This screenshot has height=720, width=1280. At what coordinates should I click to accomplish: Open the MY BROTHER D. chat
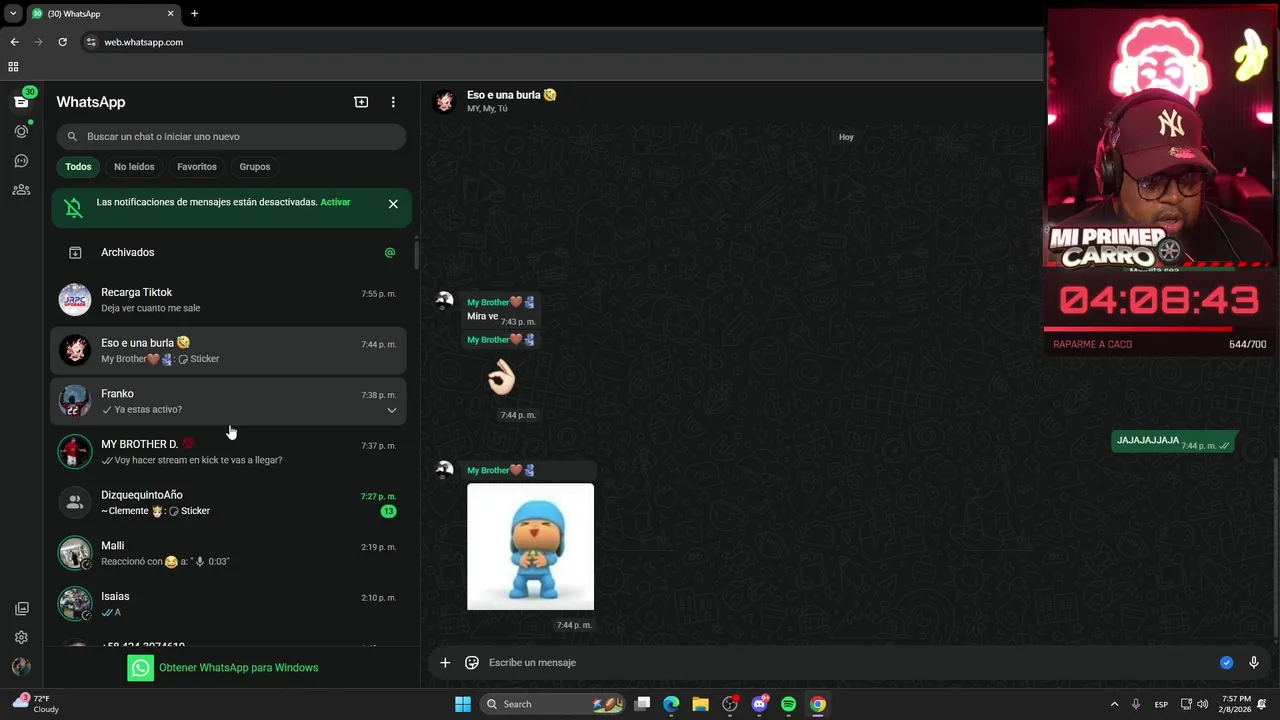[229, 452]
